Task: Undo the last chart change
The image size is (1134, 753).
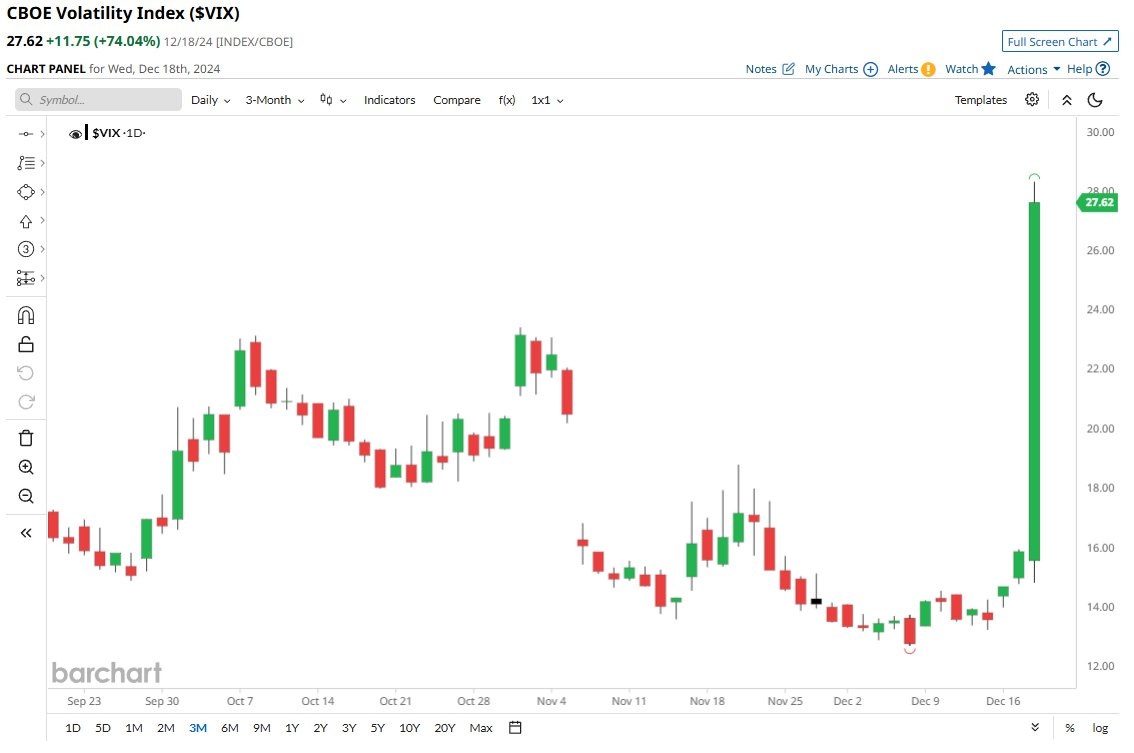Action: click(x=26, y=373)
